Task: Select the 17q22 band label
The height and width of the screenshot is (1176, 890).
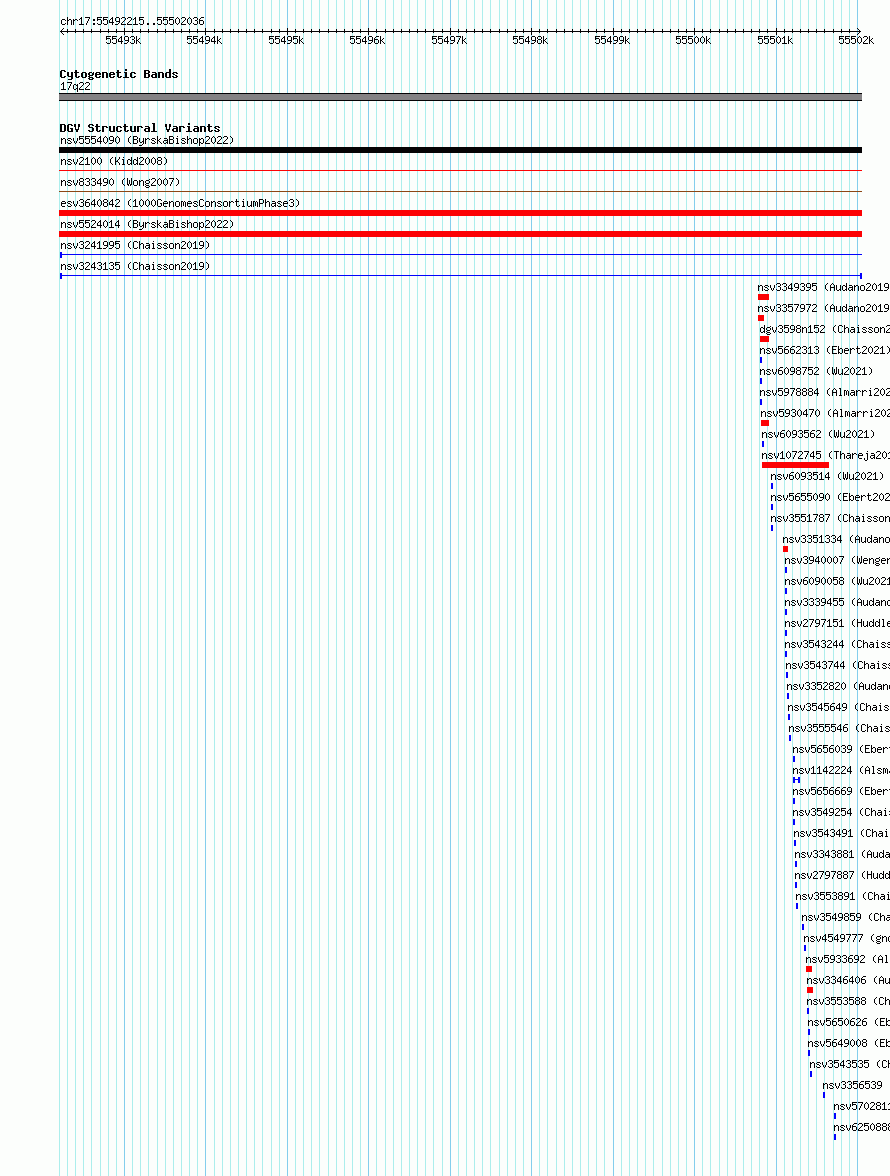Action: click(75, 86)
